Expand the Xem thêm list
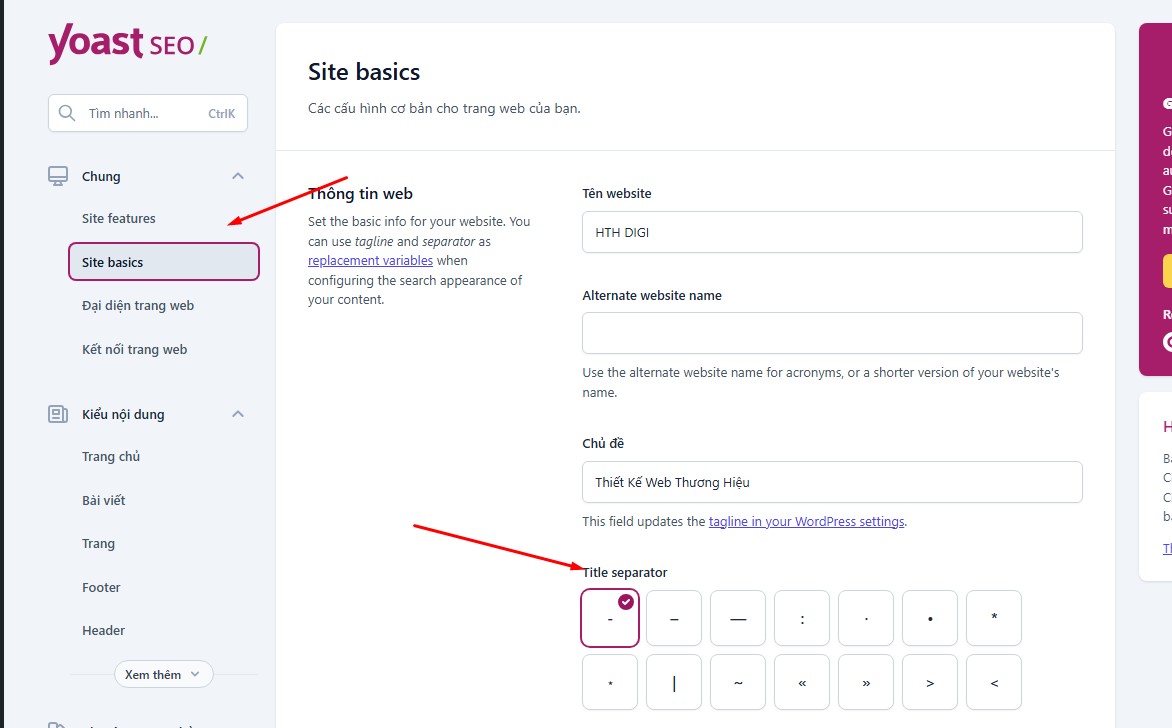The height and width of the screenshot is (728, 1172). click(x=163, y=674)
